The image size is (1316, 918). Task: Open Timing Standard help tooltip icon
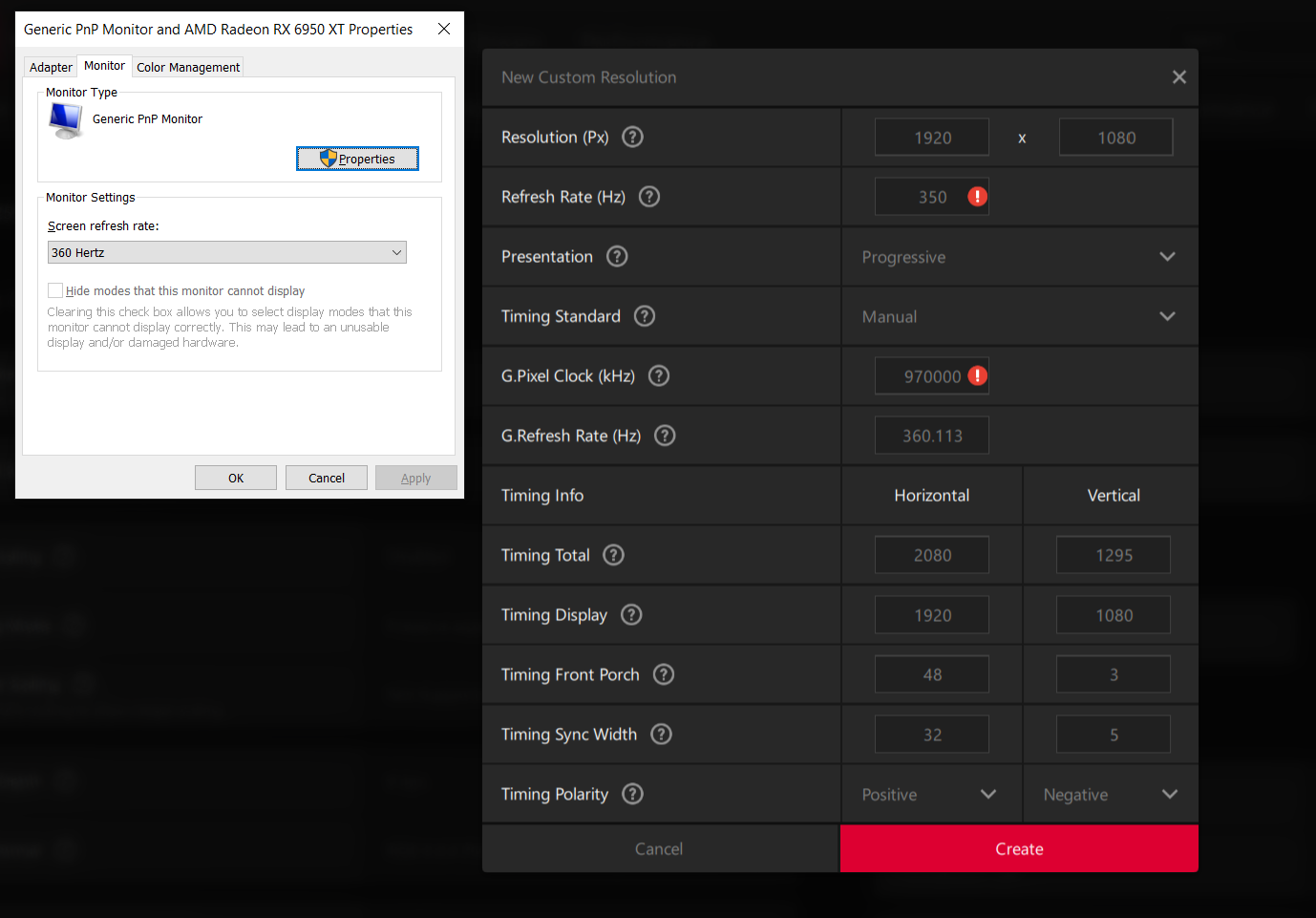[645, 316]
